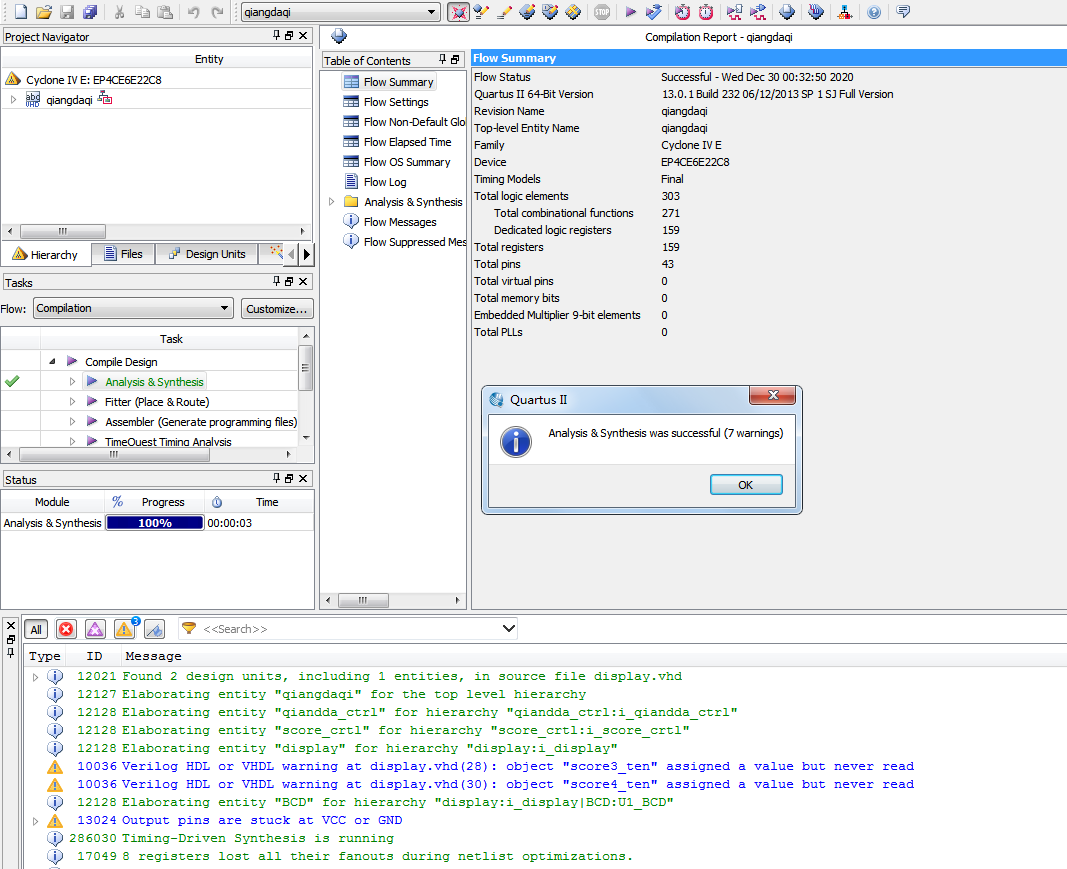This screenshot has width=1067, height=869.
Task: Open Flow OS Summary report
Action: pos(397,162)
